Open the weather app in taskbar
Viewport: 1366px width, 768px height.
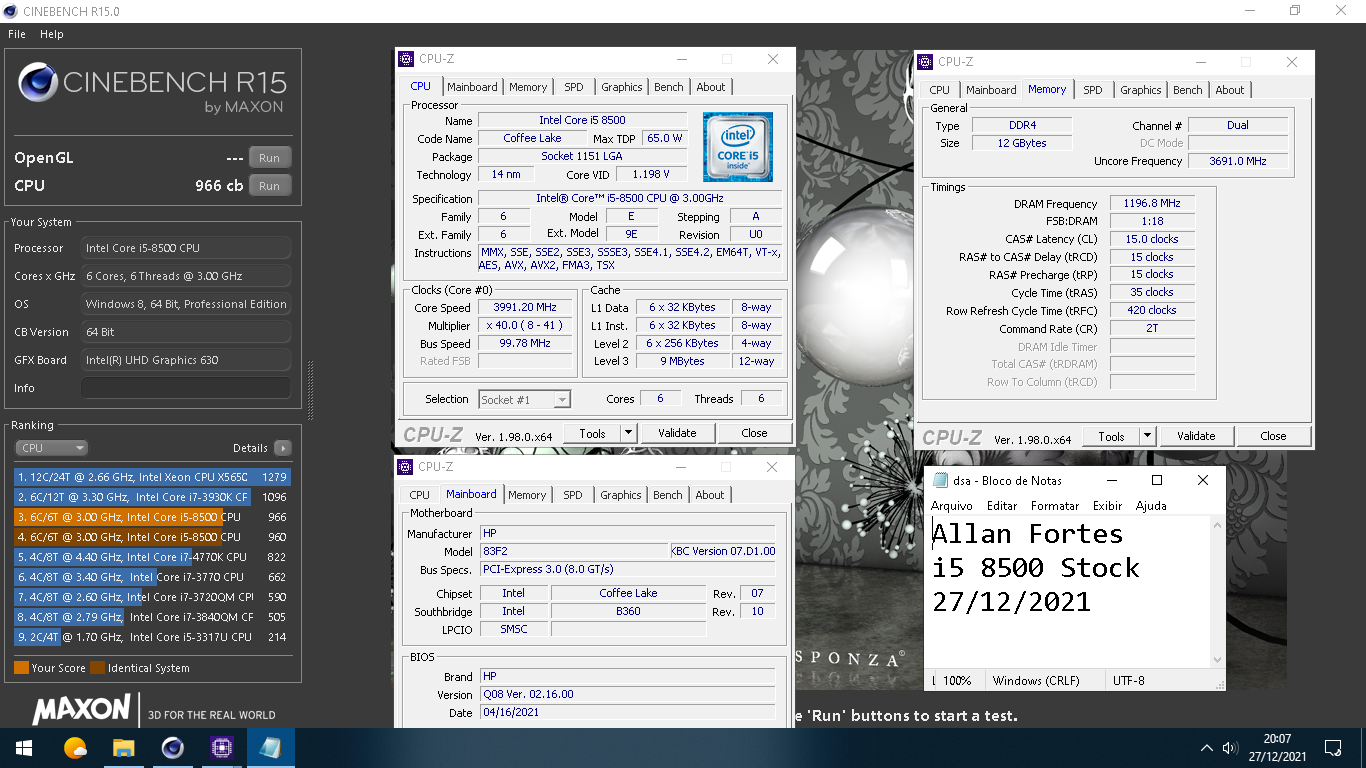coord(75,748)
